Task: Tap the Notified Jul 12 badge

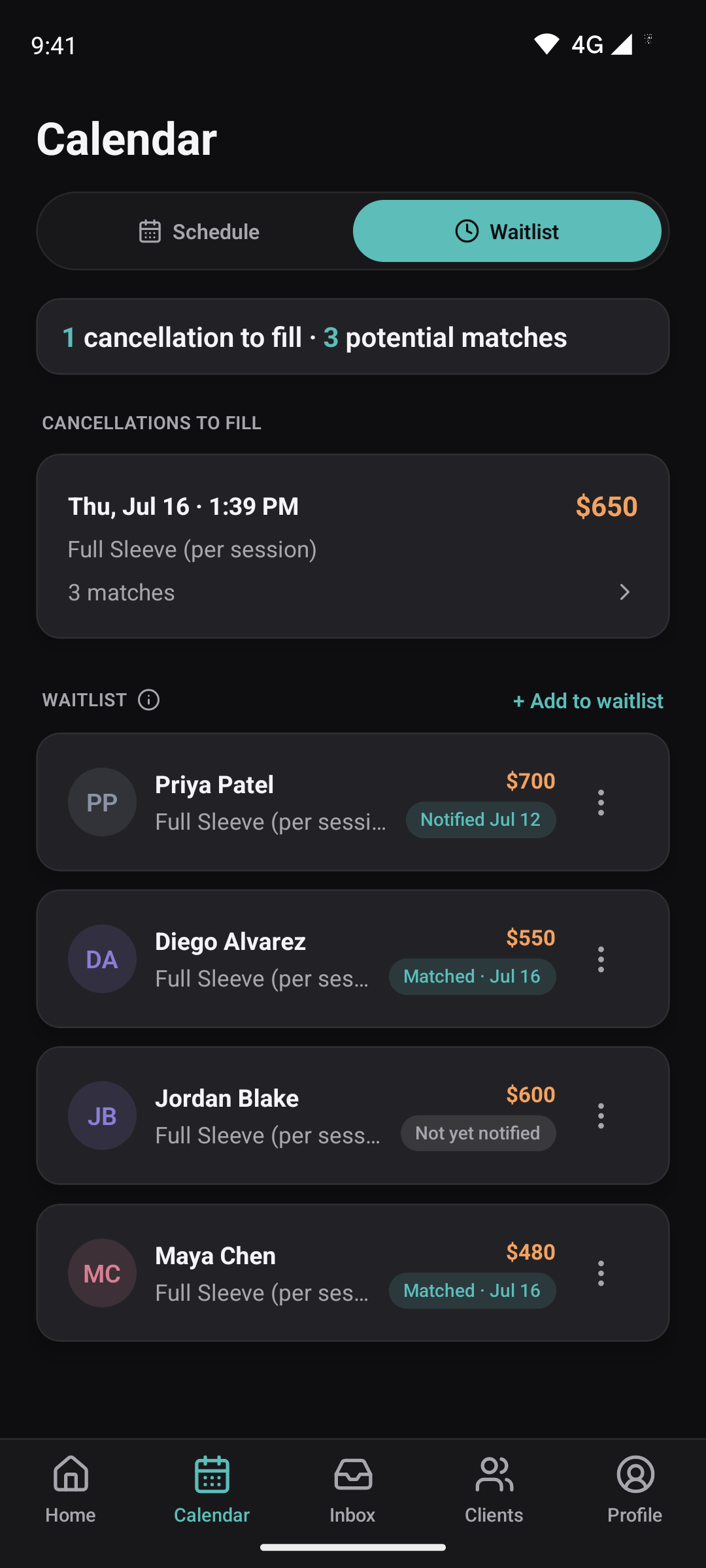Action: (x=480, y=819)
